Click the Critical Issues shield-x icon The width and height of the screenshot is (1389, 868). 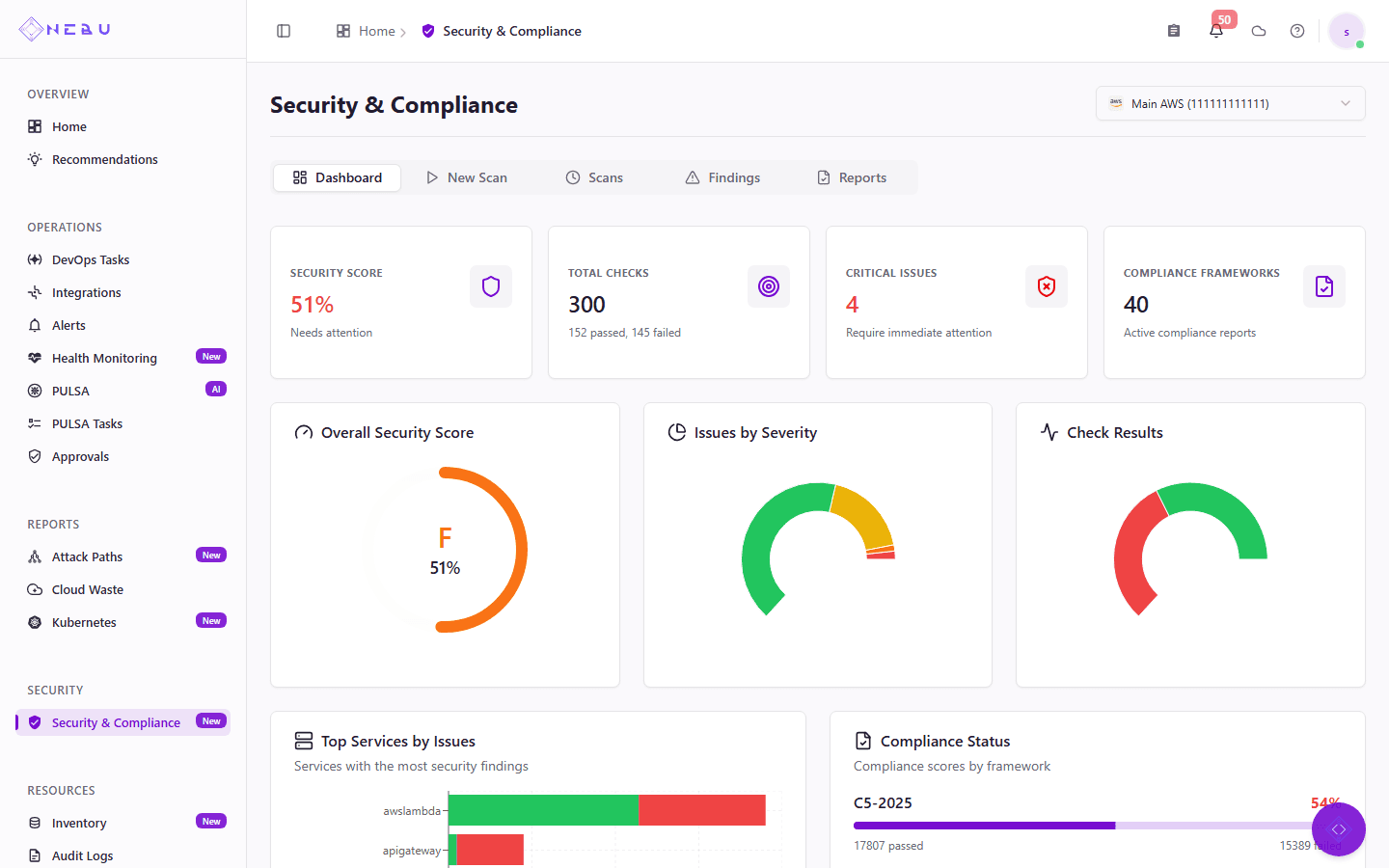tap(1047, 286)
